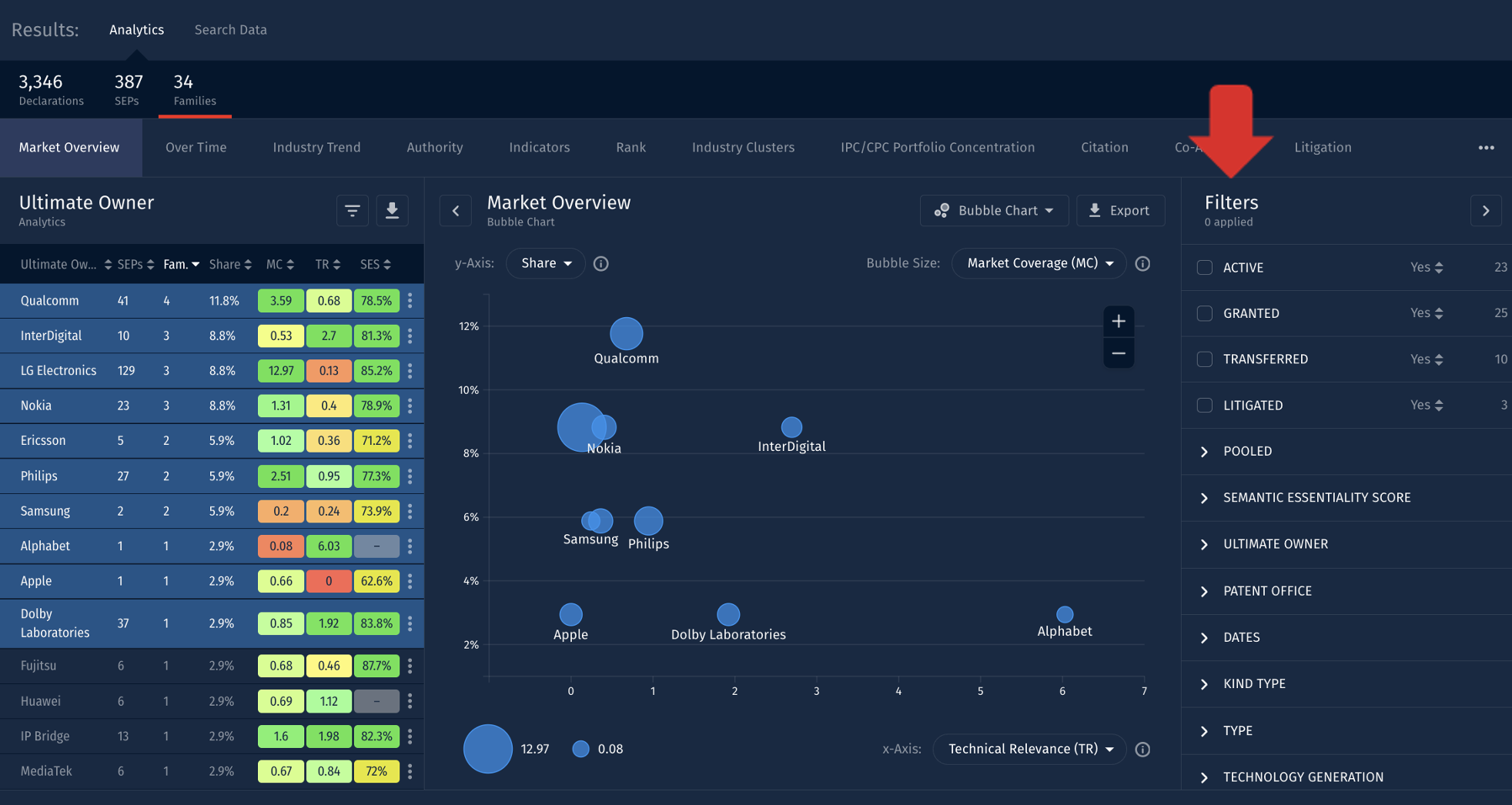Screen dimensions: 1512x805
Task: Open the Samsung row options menu
Action: click(x=410, y=511)
